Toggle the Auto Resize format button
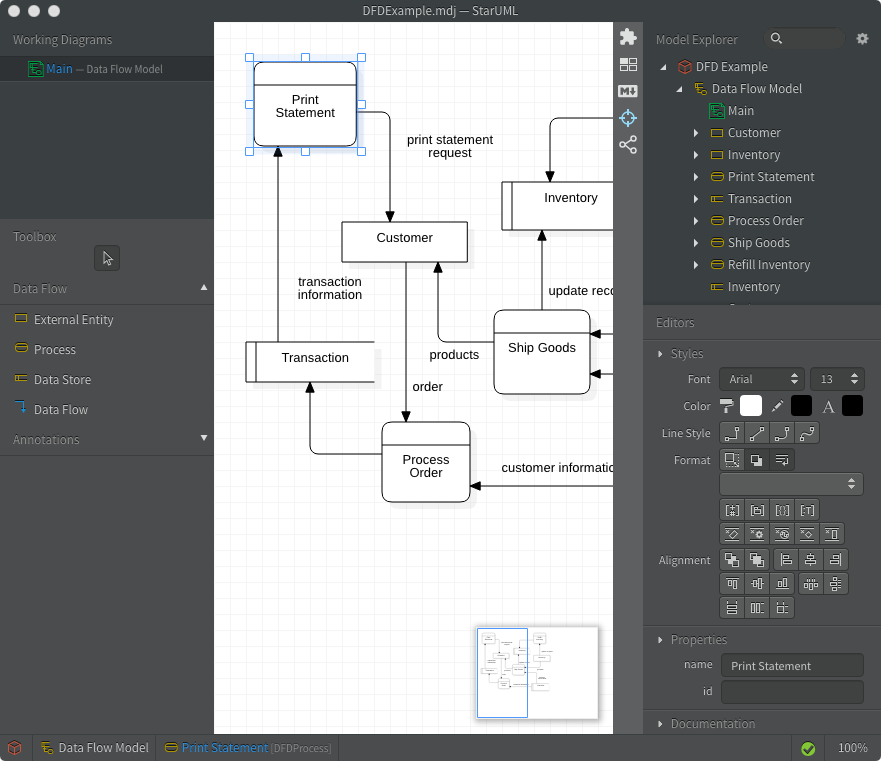Screen dimensions: 881x761 732,459
